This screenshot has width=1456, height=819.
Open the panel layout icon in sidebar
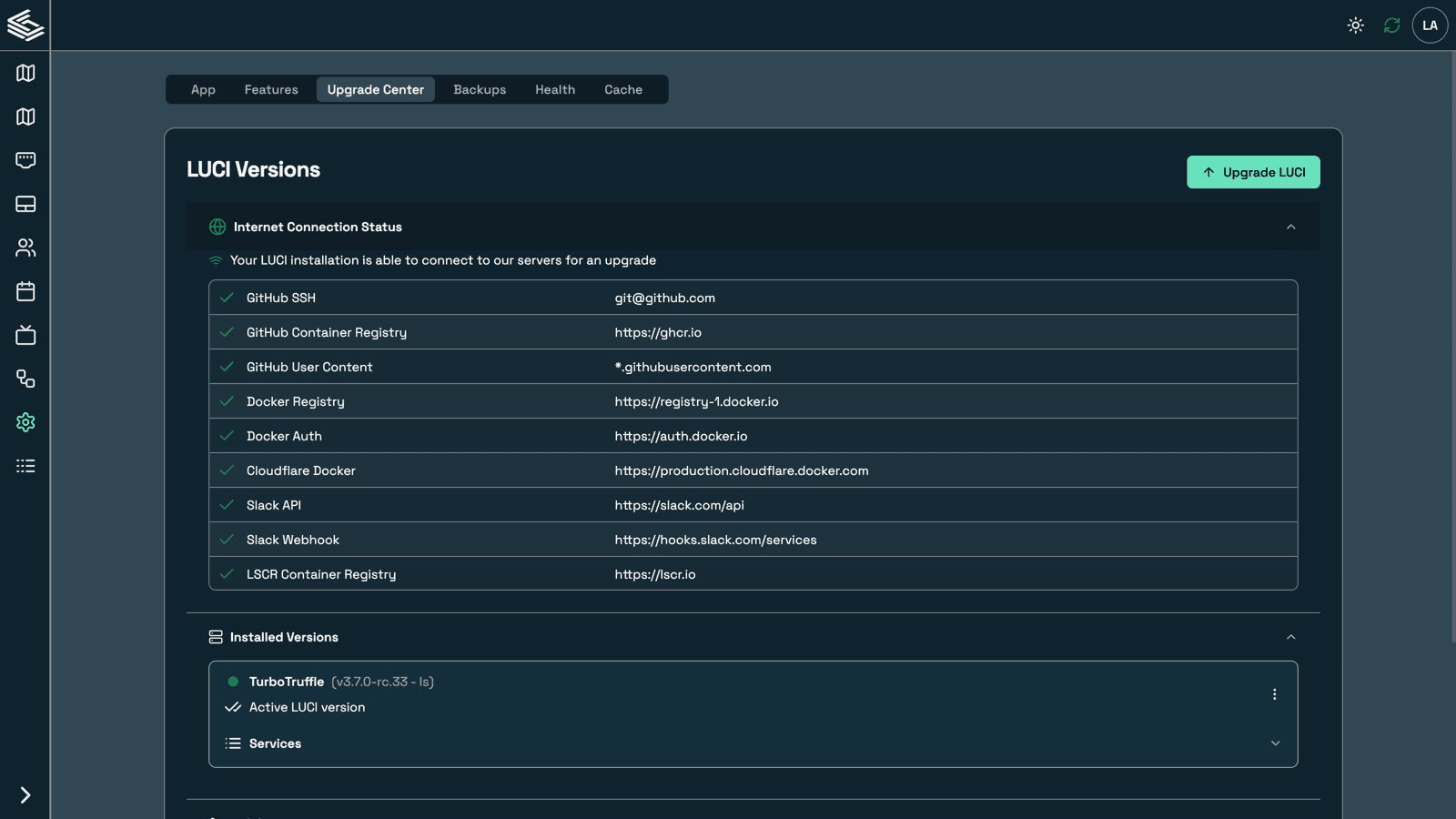tap(25, 204)
